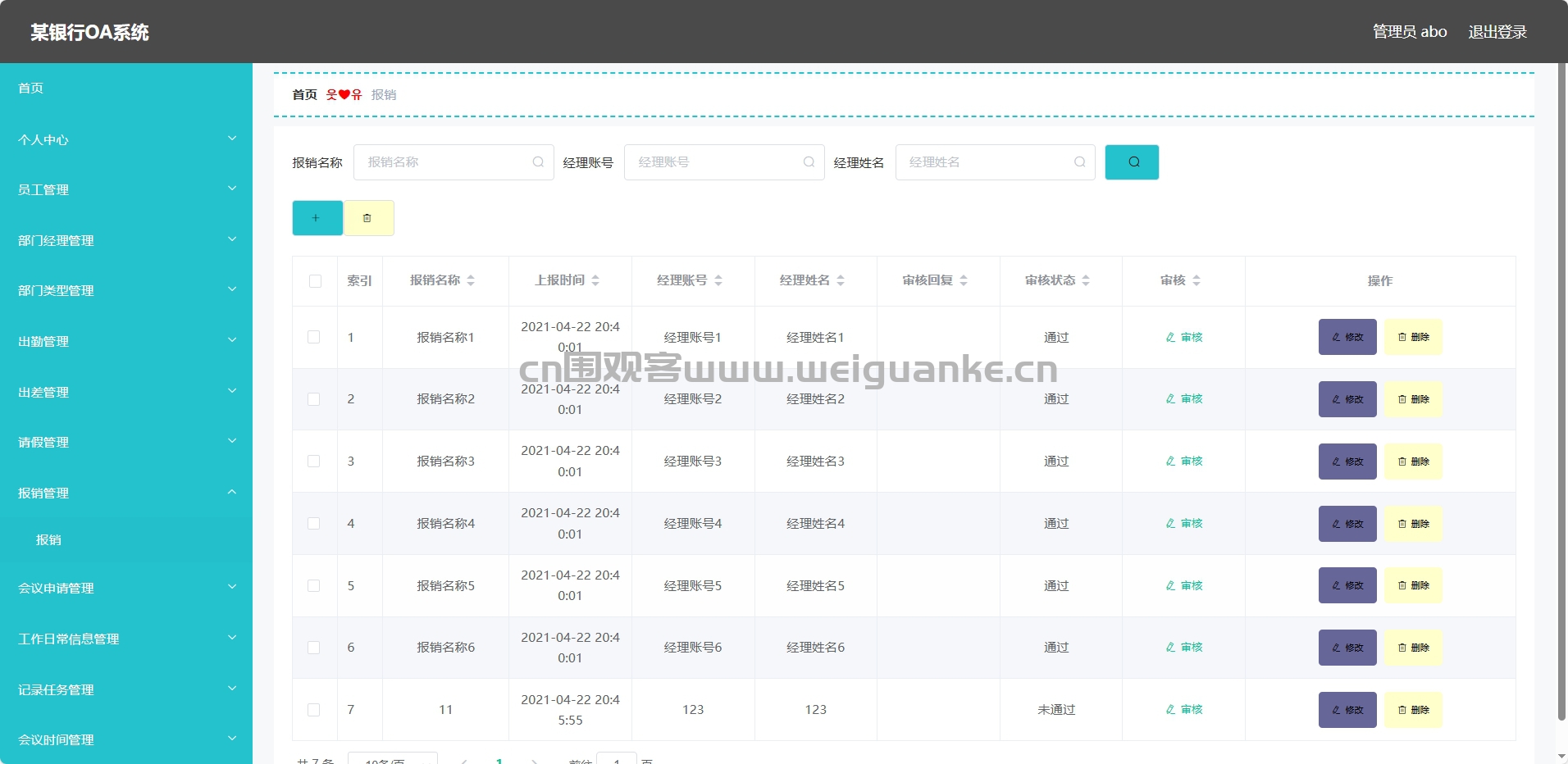Check the checkbox for row 4

[x=314, y=524]
